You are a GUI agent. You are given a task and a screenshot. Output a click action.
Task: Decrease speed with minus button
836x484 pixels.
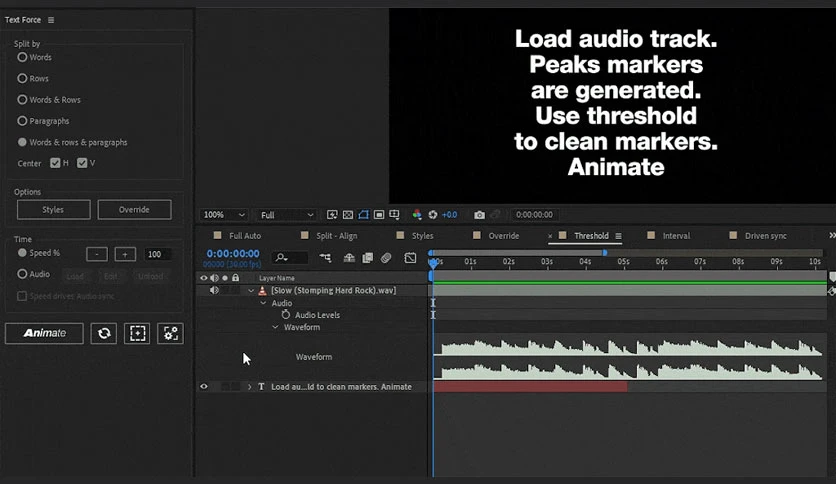tap(97, 254)
